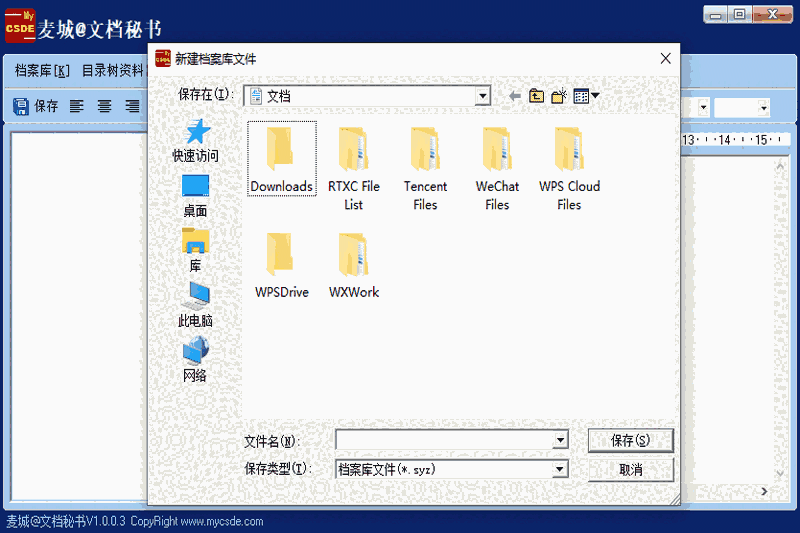
Task: Expand the 保存类型 file type dropdown
Action: pyautogui.click(x=560, y=469)
